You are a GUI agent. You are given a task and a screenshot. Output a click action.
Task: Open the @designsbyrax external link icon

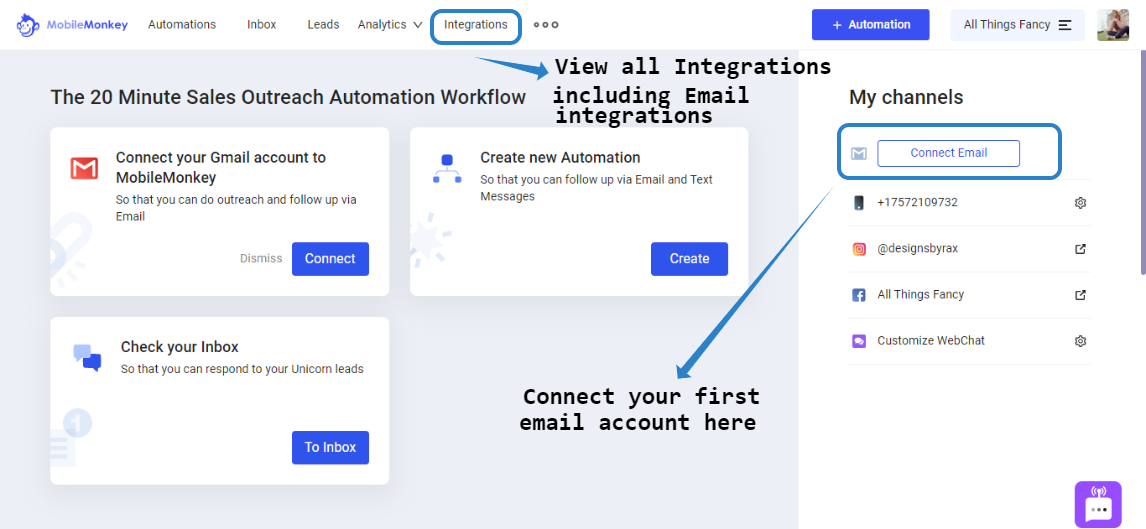point(1081,249)
